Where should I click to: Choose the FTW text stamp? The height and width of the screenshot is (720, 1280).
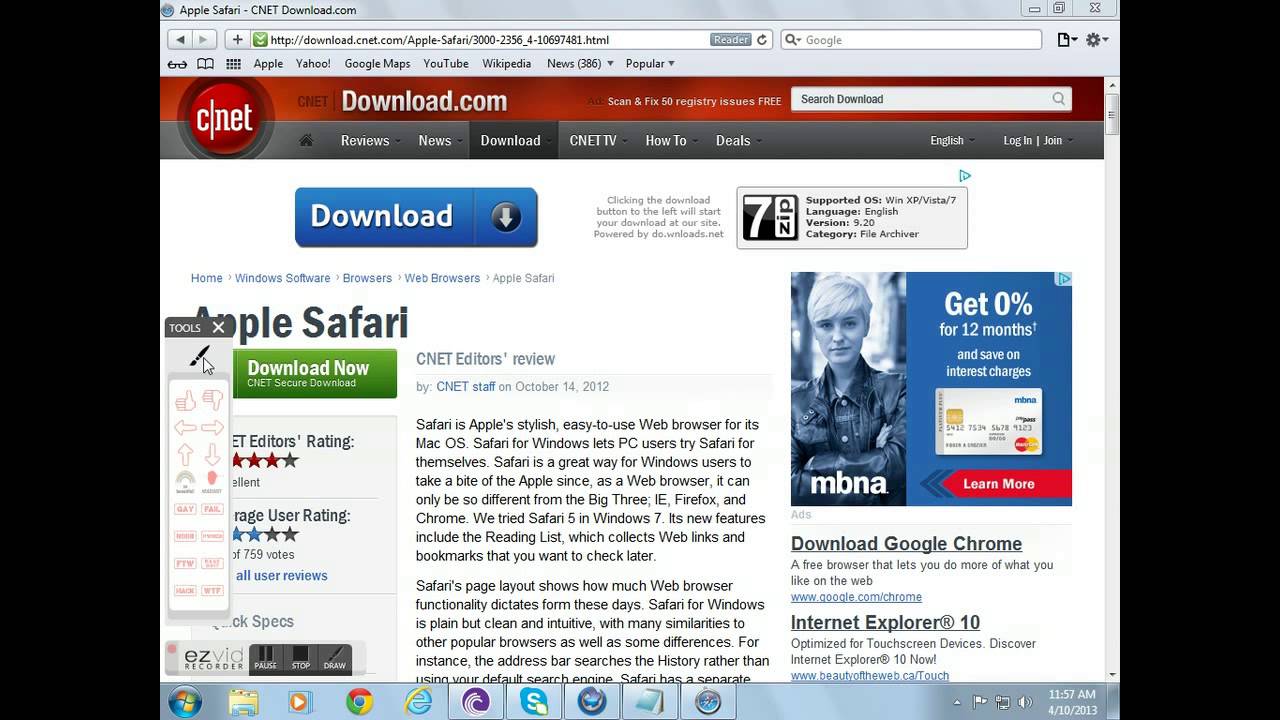tap(185, 563)
